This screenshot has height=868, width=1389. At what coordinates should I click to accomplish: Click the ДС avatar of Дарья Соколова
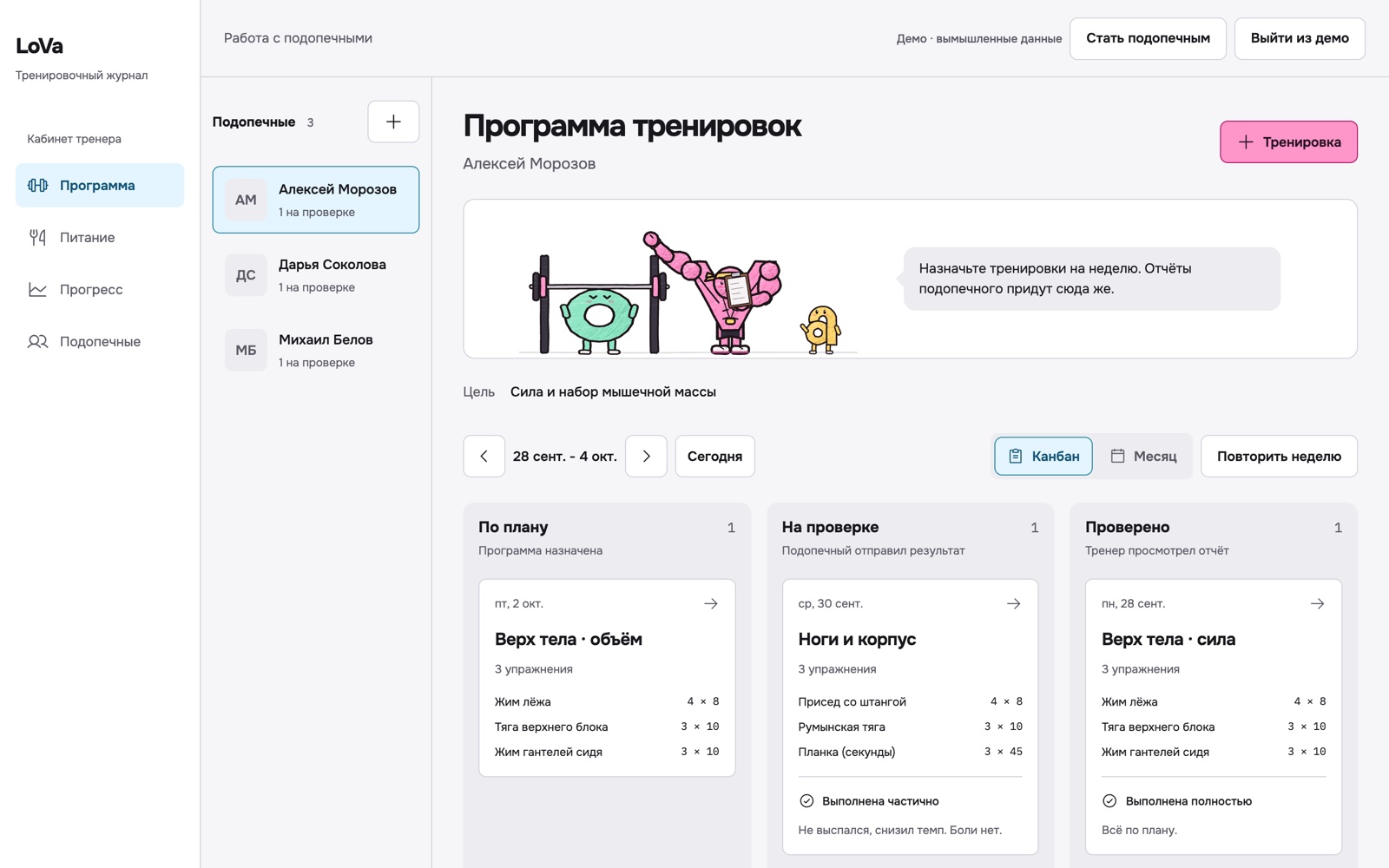(x=246, y=275)
